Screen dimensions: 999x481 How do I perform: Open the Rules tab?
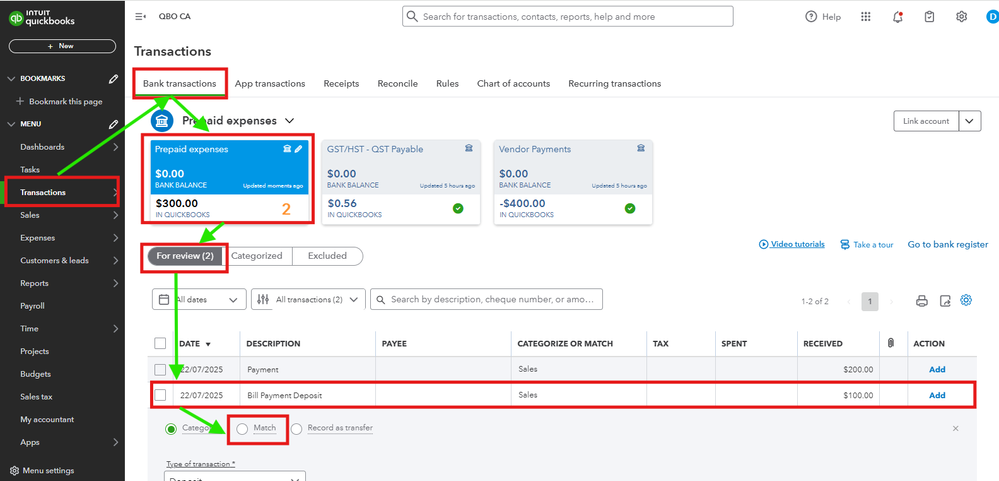coord(447,83)
